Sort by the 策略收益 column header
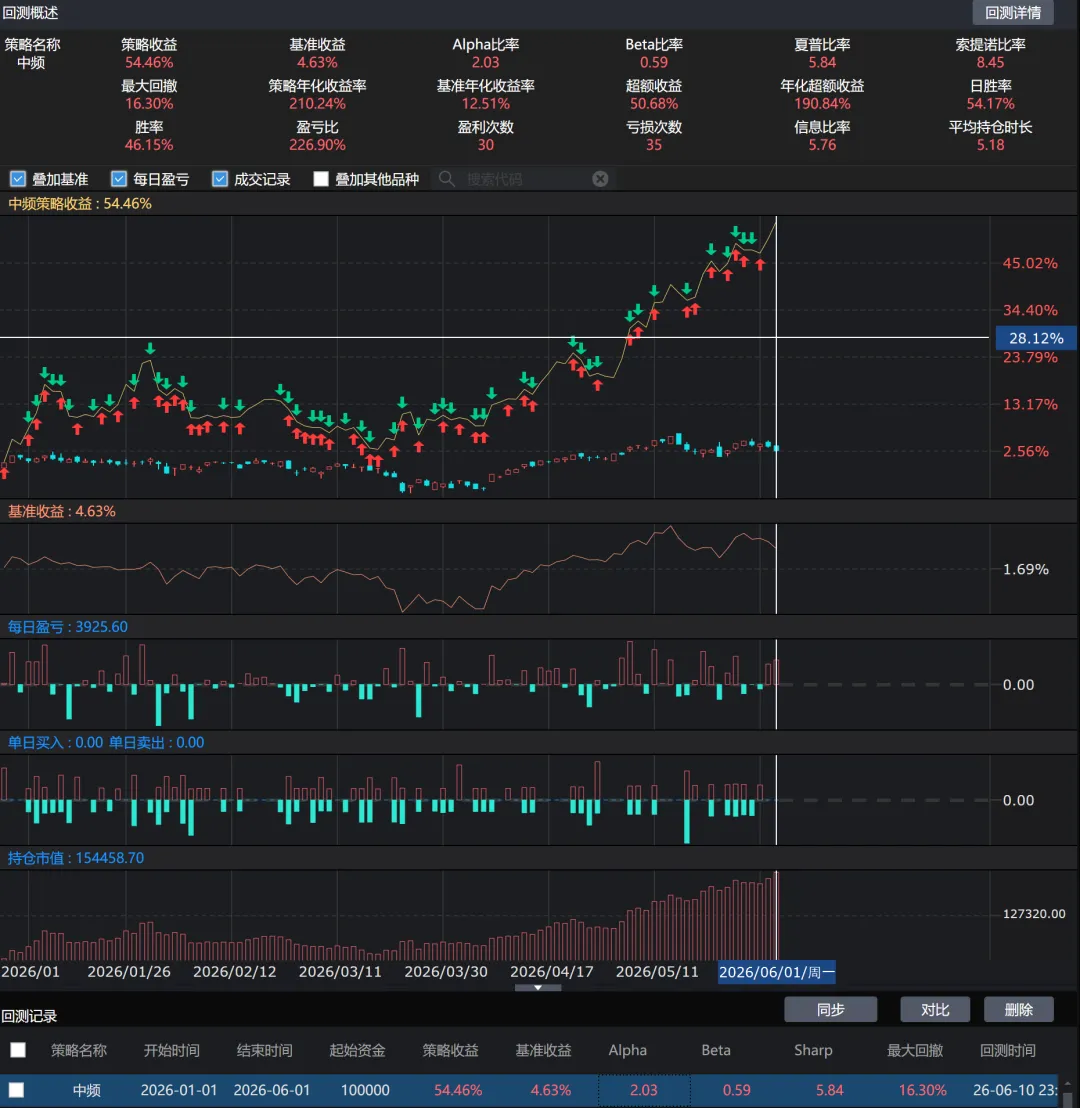 450,1050
